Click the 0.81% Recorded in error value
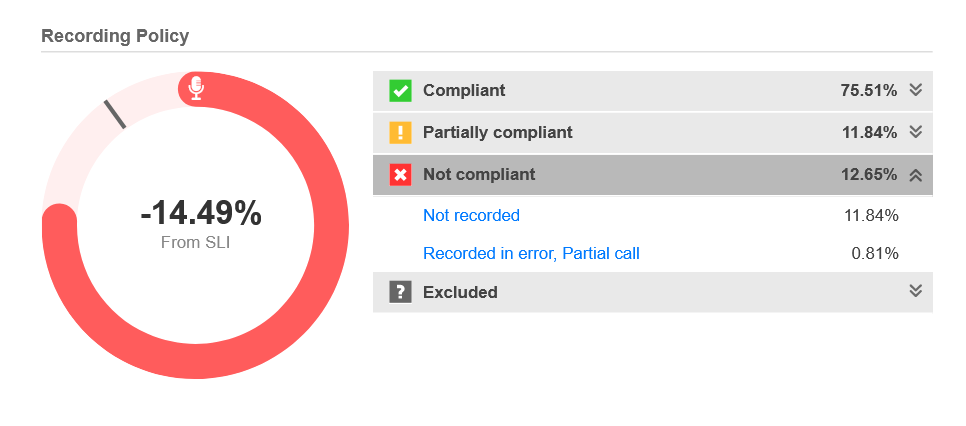Viewport: 966px width, 426px height. [874, 253]
